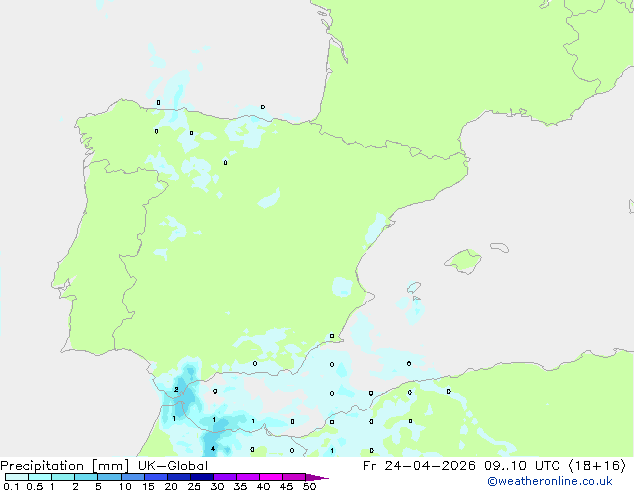Screen dimensions: 634x490
Task: Click the above-50 mm arrow at legend end
Action: (317, 477)
